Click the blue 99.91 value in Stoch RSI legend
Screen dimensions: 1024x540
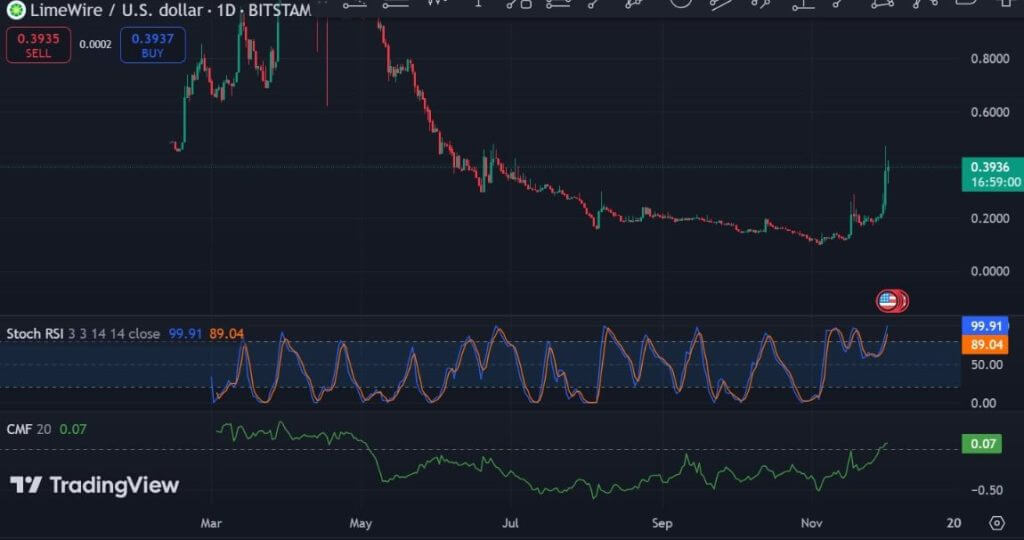pyautogui.click(x=185, y=334)
